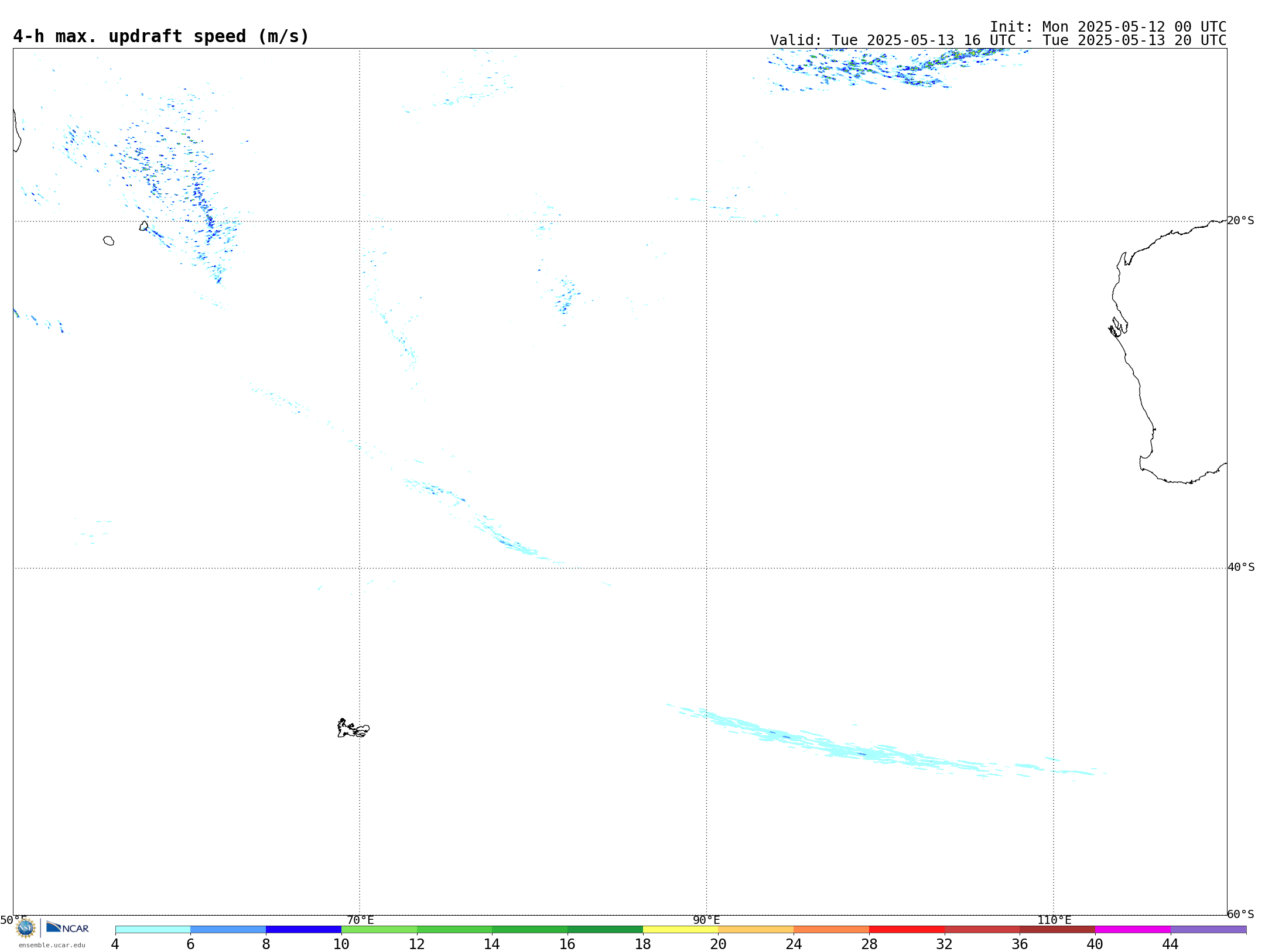This screenshot has width=1265, height=952.
Task: Click the 70°E longitude label
Action: click(360, 920)
